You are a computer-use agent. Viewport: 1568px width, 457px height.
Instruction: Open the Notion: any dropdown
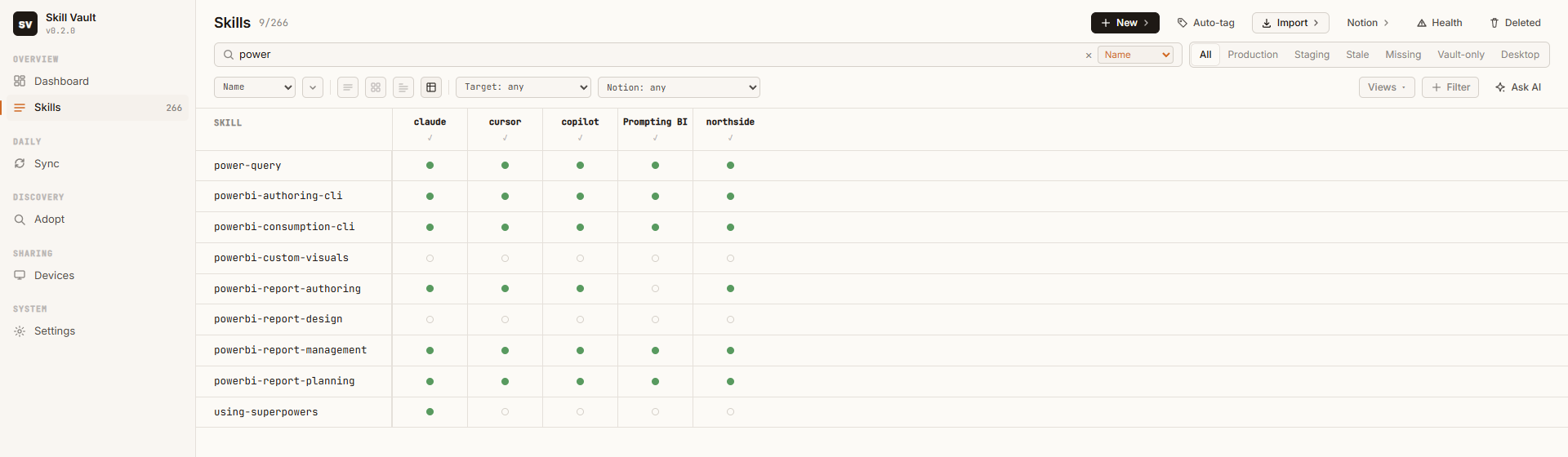679,87
